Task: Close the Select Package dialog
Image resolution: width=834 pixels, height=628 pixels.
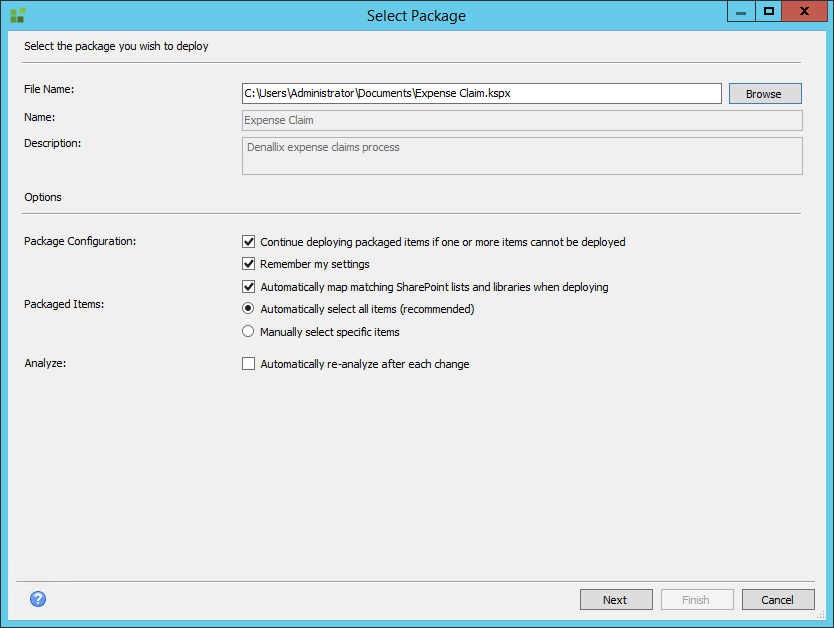Action: 805,12
